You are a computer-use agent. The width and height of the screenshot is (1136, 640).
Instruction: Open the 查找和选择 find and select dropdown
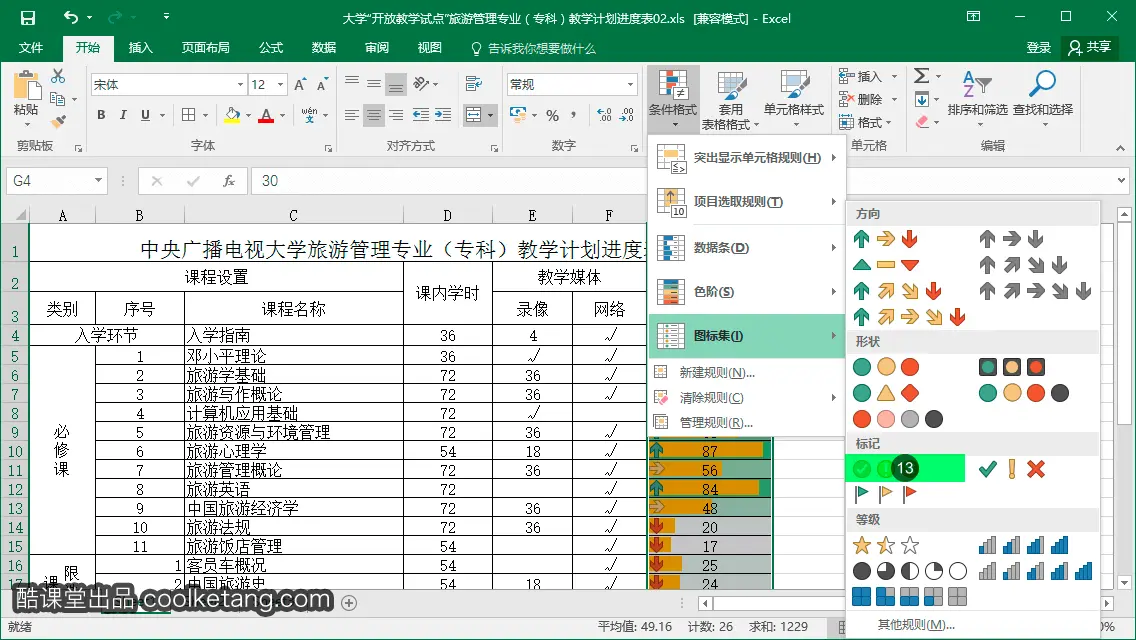(x=1043, y=99)
